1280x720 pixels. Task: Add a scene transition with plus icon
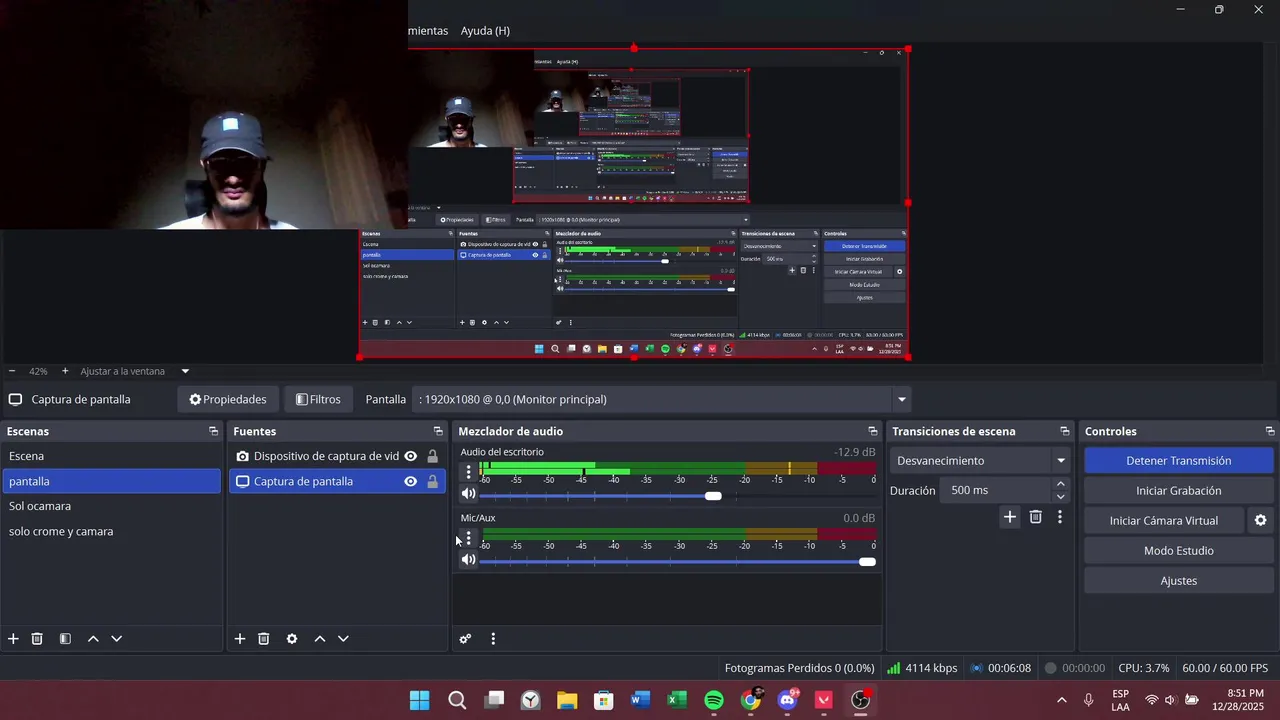(x=1010, y=517)
